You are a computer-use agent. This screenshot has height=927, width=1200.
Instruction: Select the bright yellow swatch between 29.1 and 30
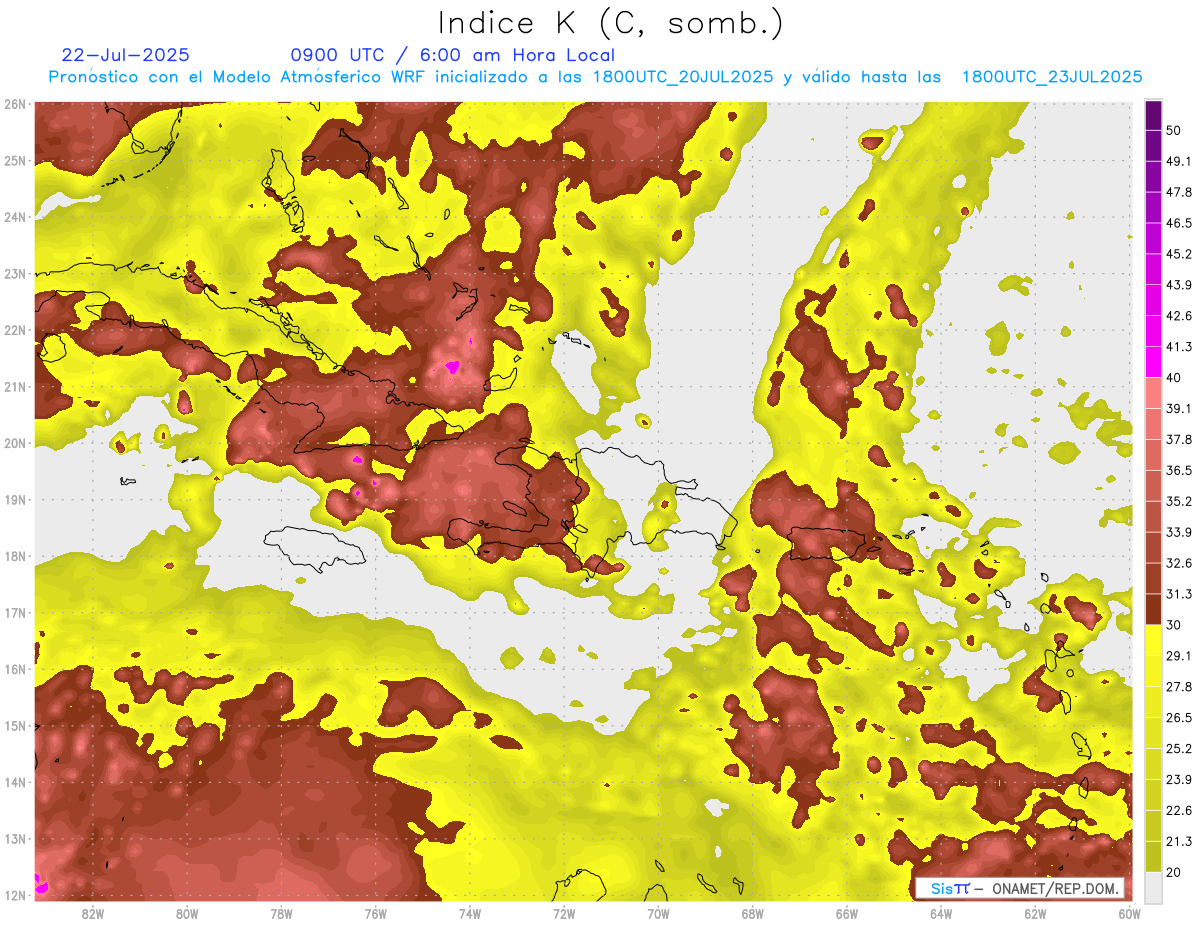[1153, 641]
